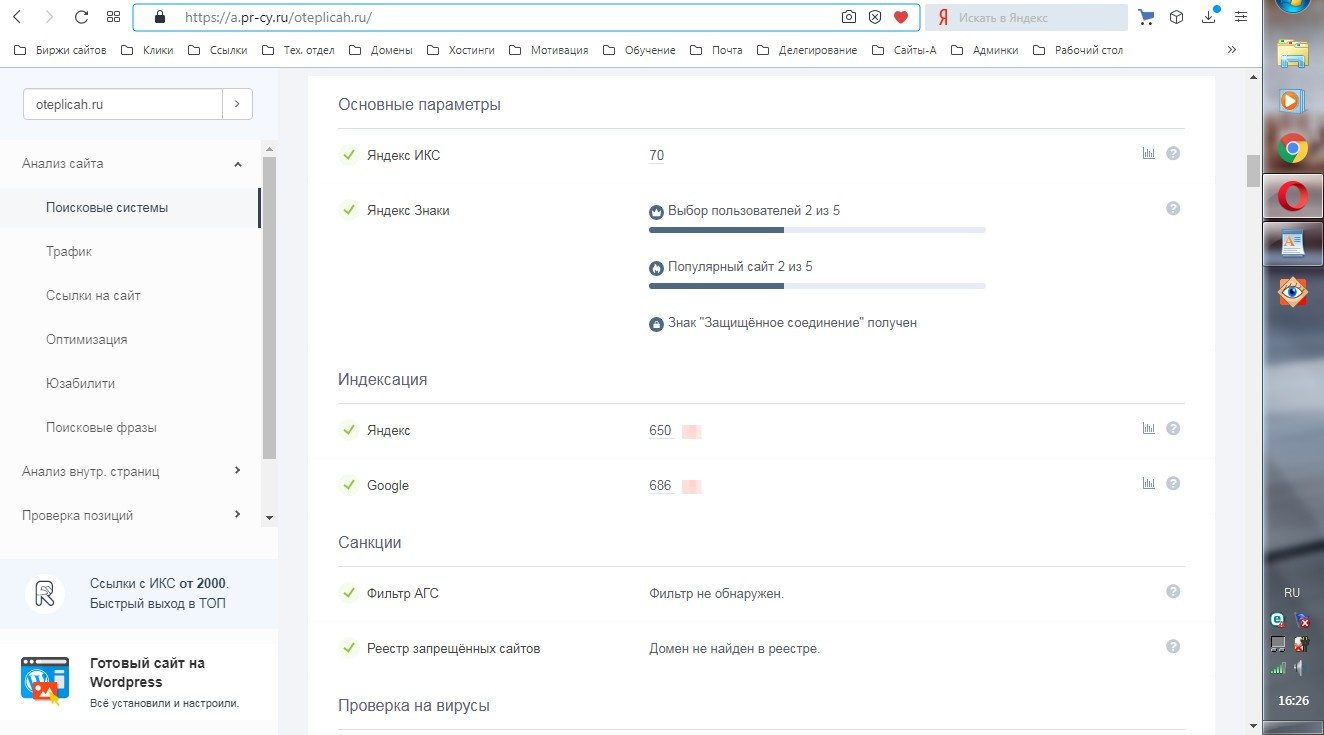Screen dimensions: 1324x735
Task: Click the Opera icon in taskbar
Action: (1293, 197)
